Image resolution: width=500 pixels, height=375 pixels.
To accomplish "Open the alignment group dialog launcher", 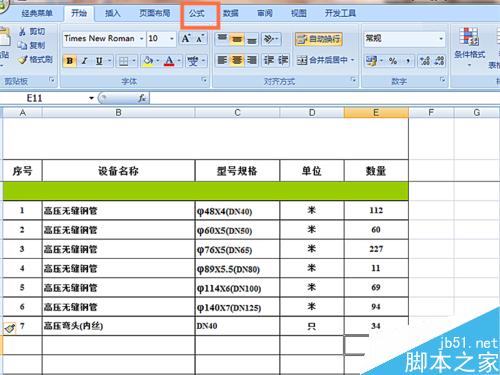I will [353, 80].
